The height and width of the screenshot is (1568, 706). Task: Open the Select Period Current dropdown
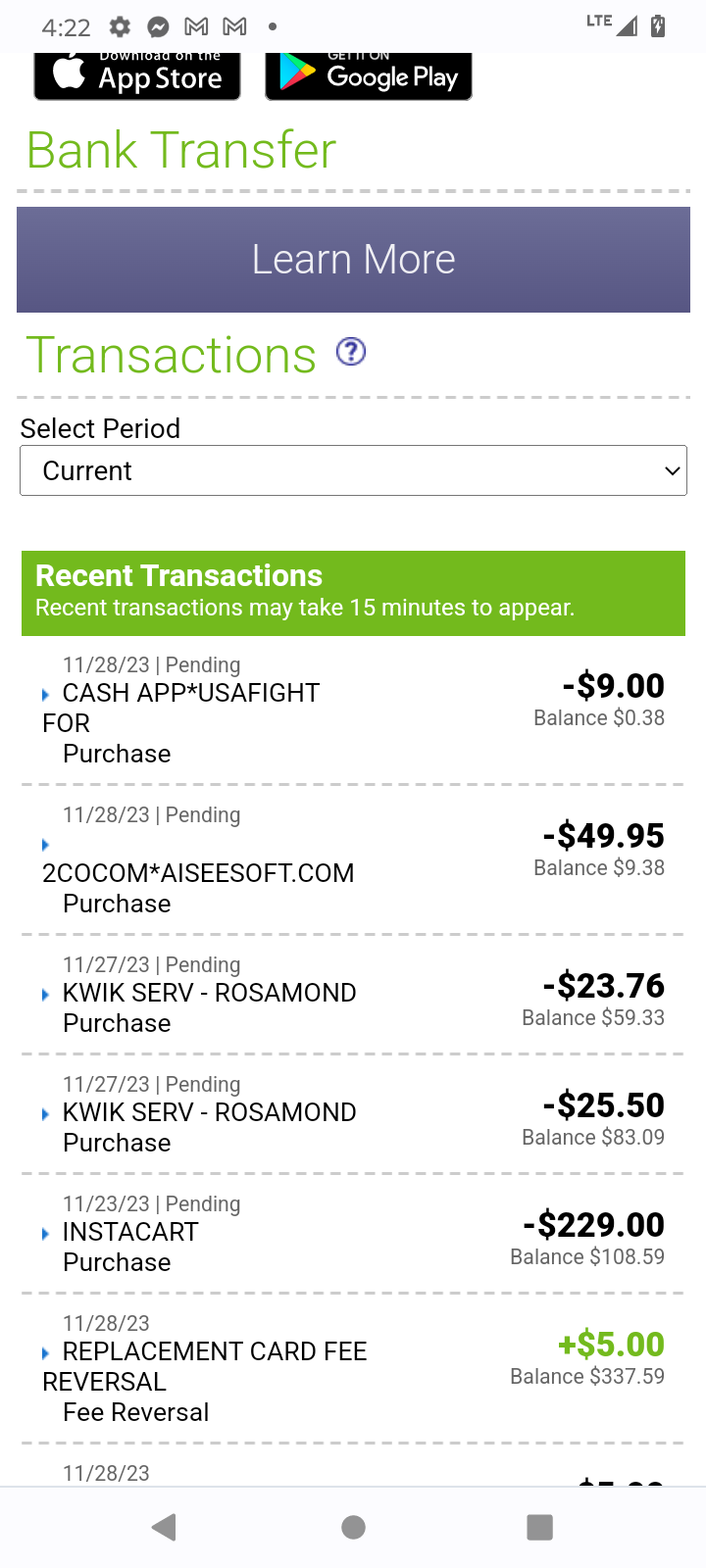[x=353, y=470]
